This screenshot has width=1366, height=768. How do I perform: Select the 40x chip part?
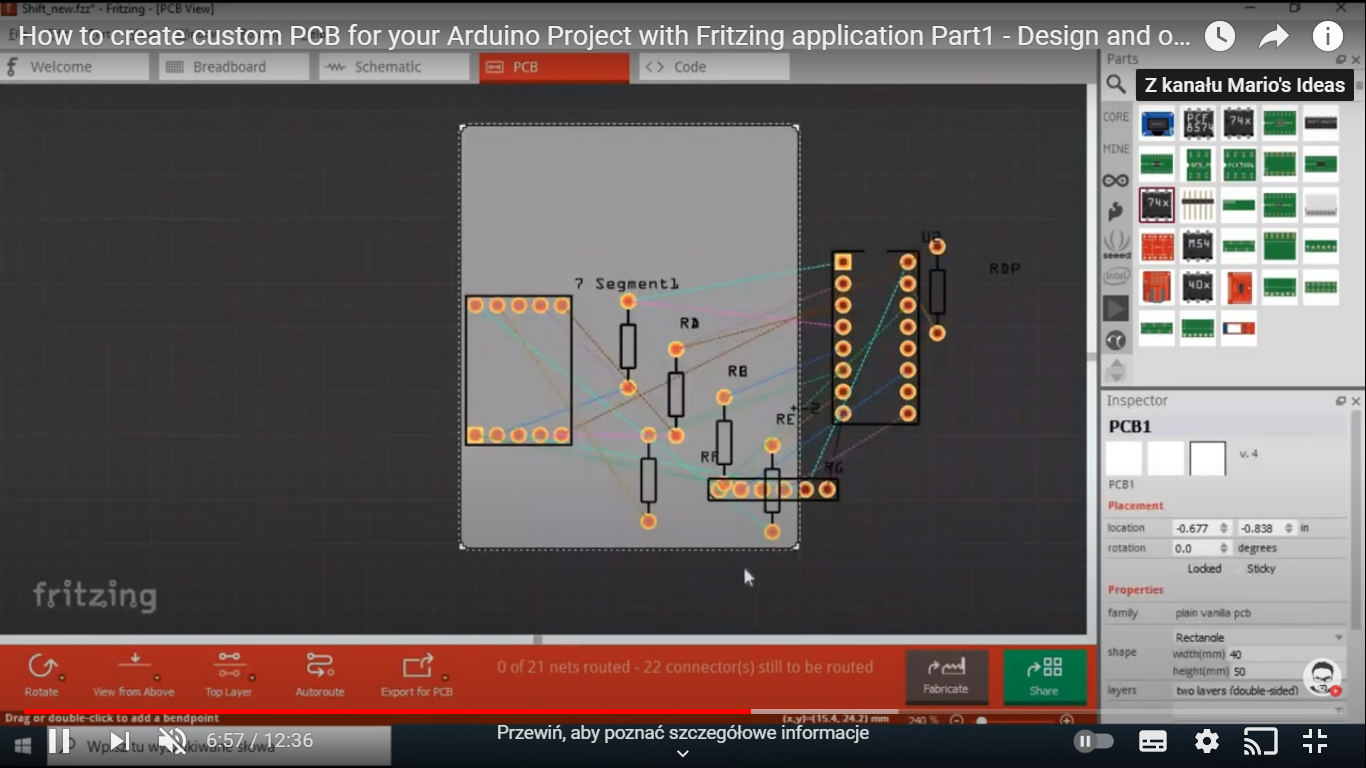pyautogui.click(x=1198, y=286)
